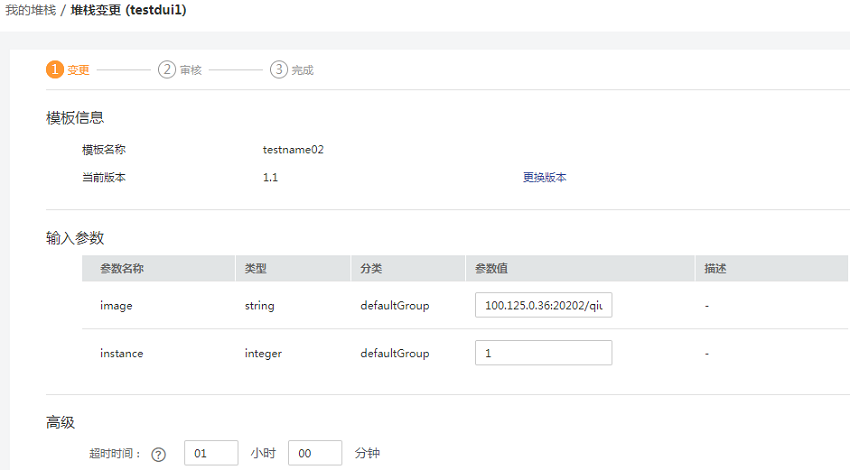
Task: Click the 当前版本 label
Action: point(104,177)
